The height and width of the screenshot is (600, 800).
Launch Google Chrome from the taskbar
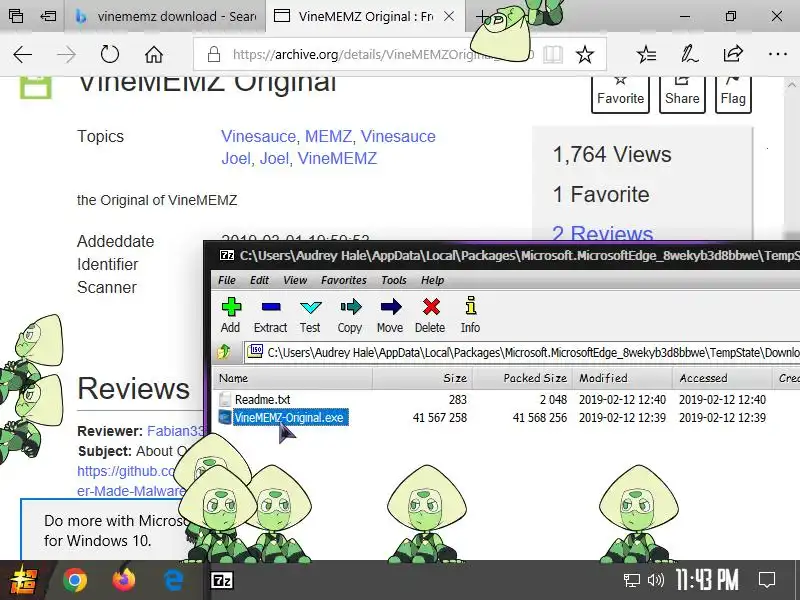point(75,581)
